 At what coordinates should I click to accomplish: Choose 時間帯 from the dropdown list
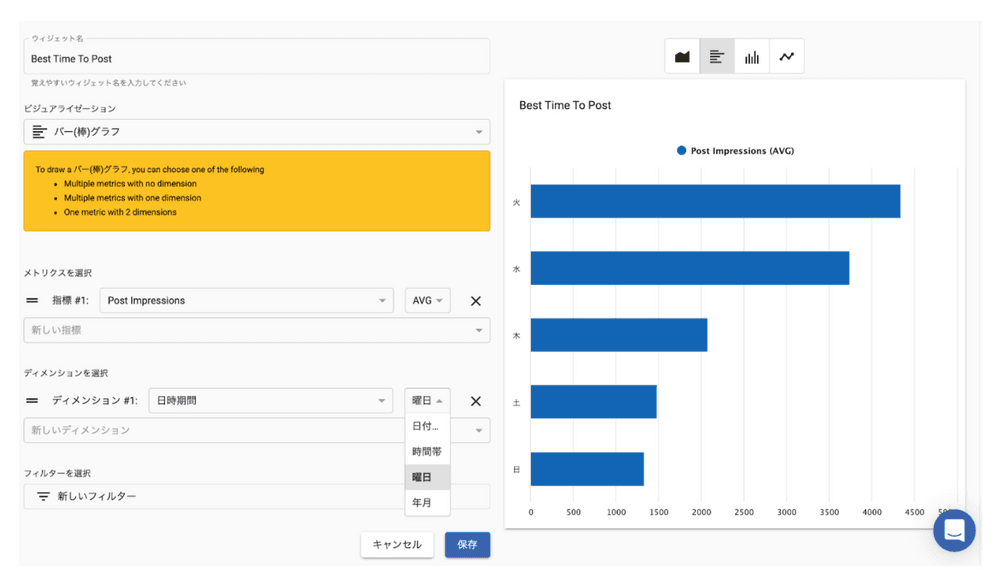[x=427, y=452]
